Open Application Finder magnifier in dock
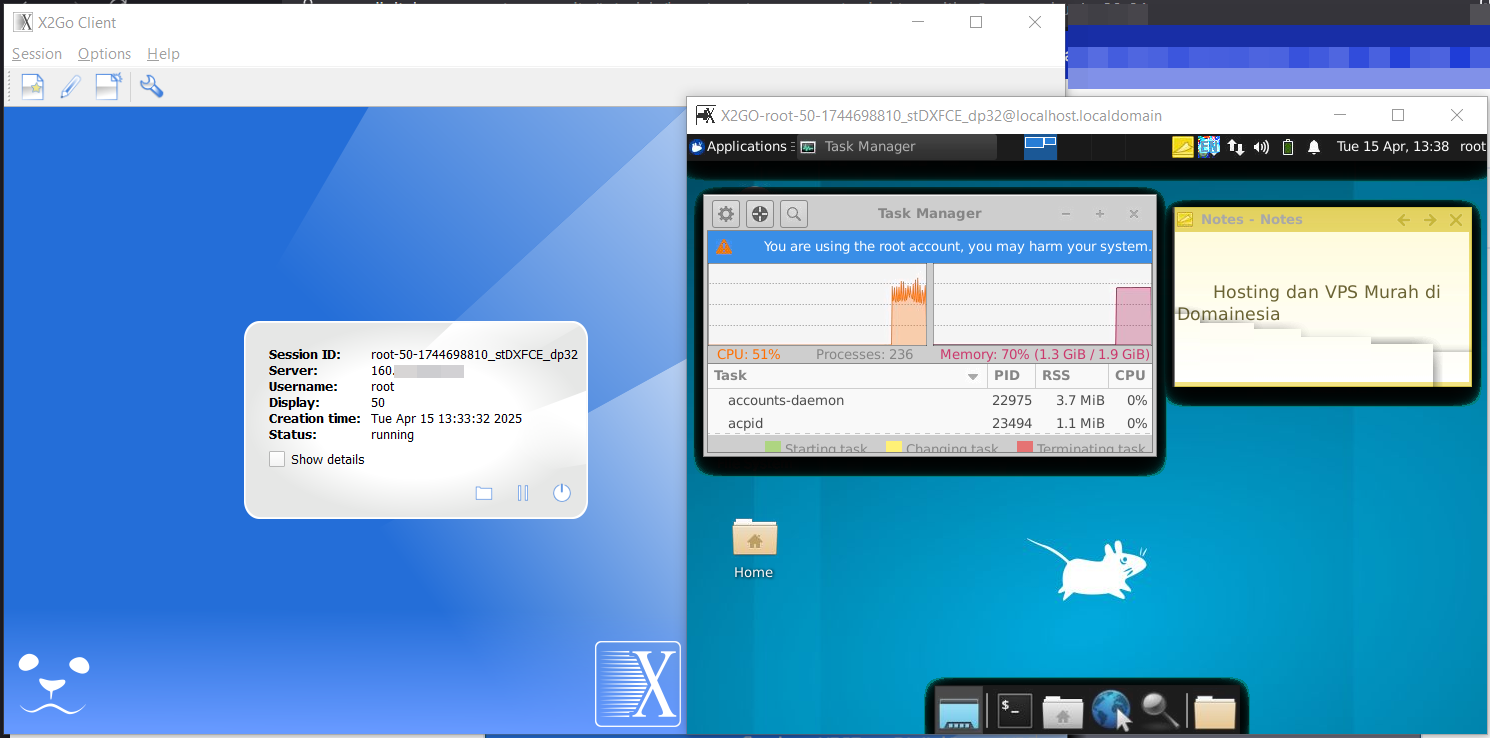The width and height of the screenshot is (1491, 738). tap(1160, 710)
